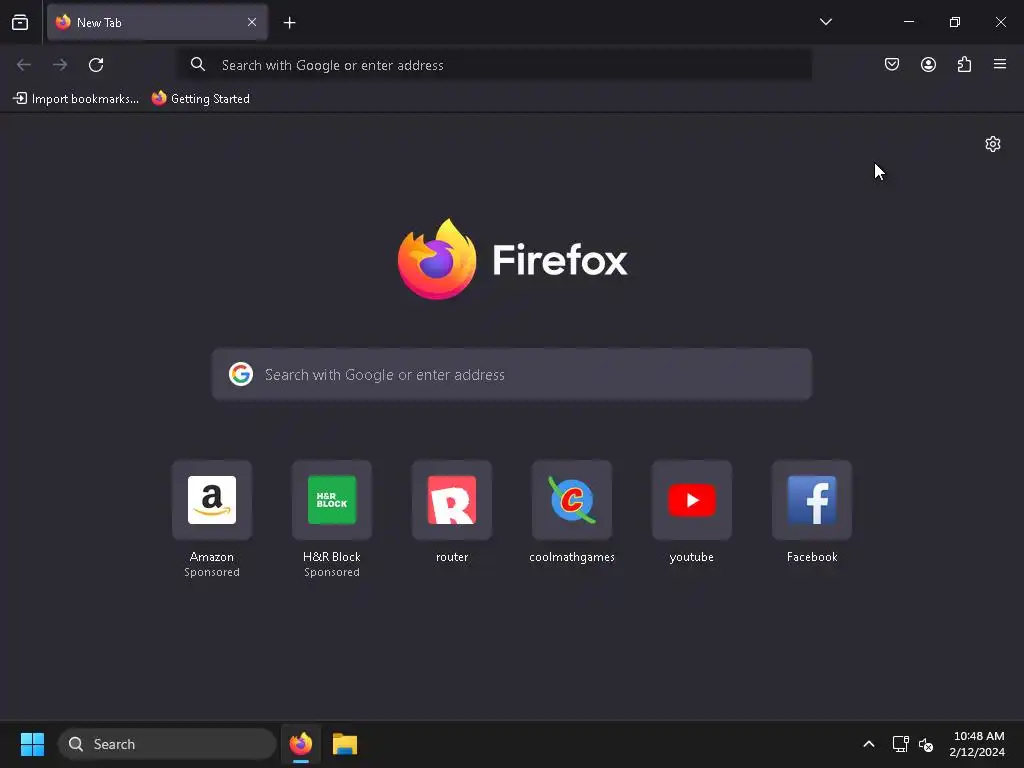Click Google logo in center search box
Image resolution: width=1024 pixels, height=768 pixels.
[x=241, y=374]
